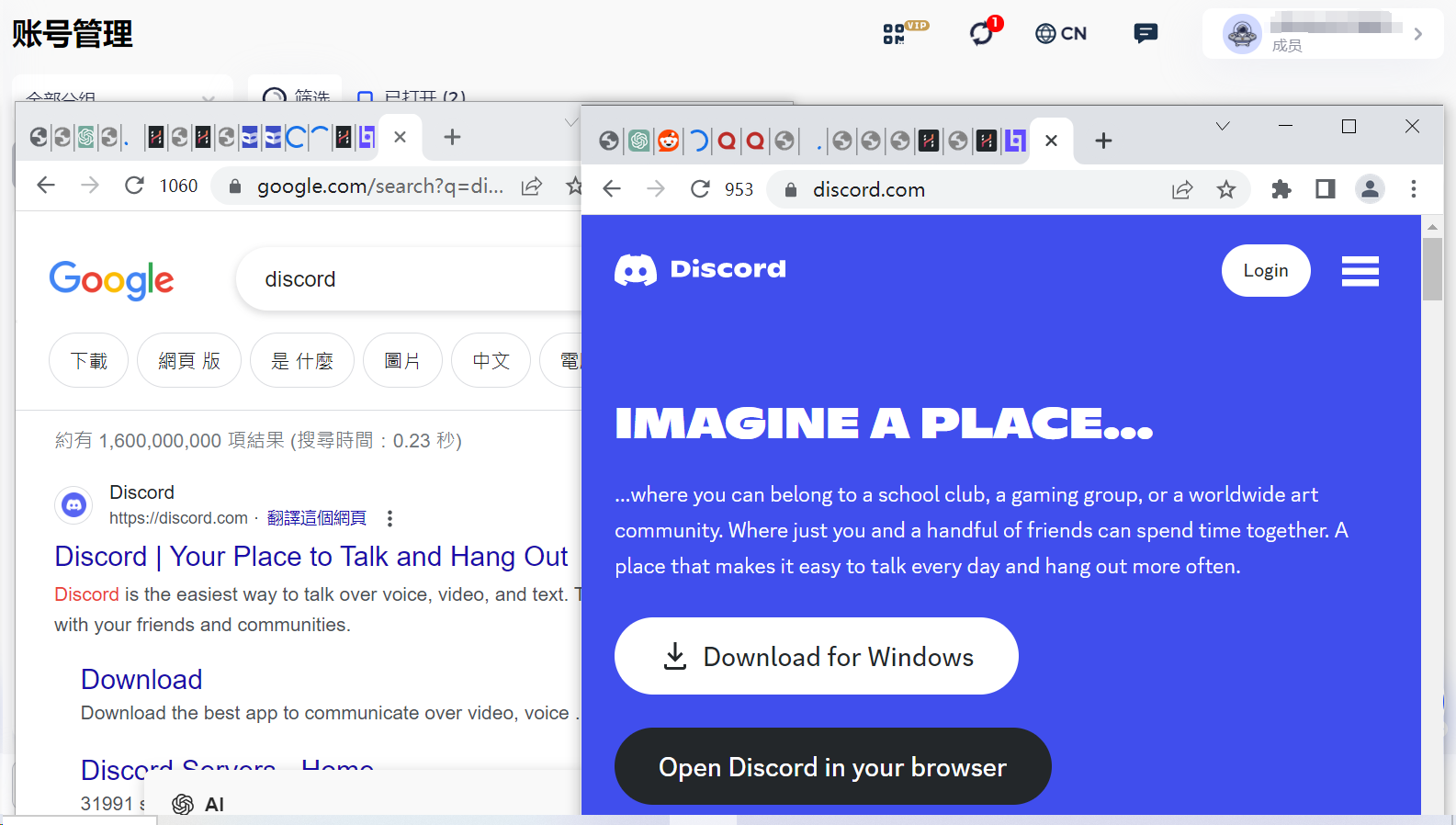Open the Download sitelink
This screenshot has height=825, width=1456.
pos(141,679)
